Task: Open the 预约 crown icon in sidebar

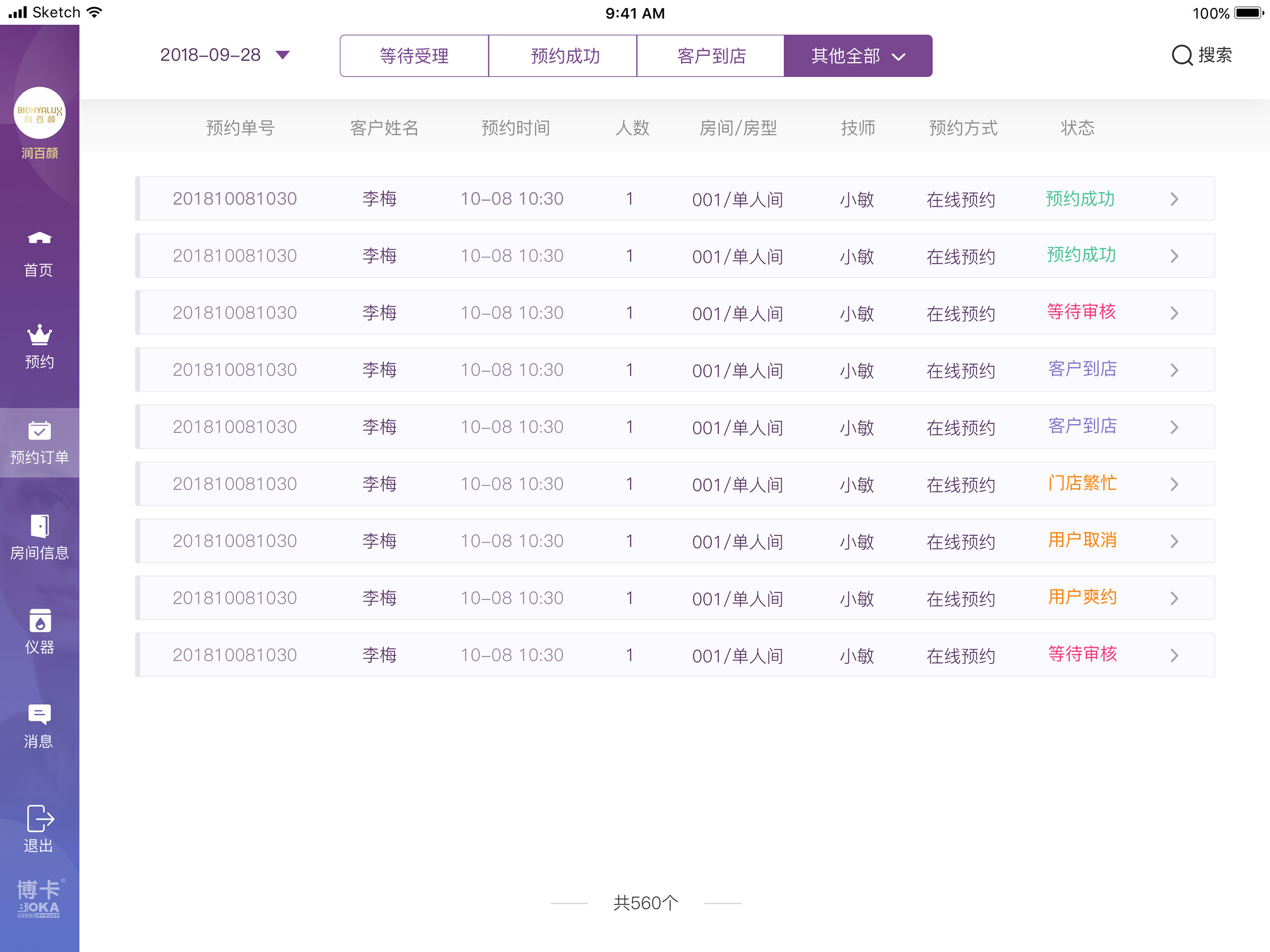Action: tap(39, 335)
